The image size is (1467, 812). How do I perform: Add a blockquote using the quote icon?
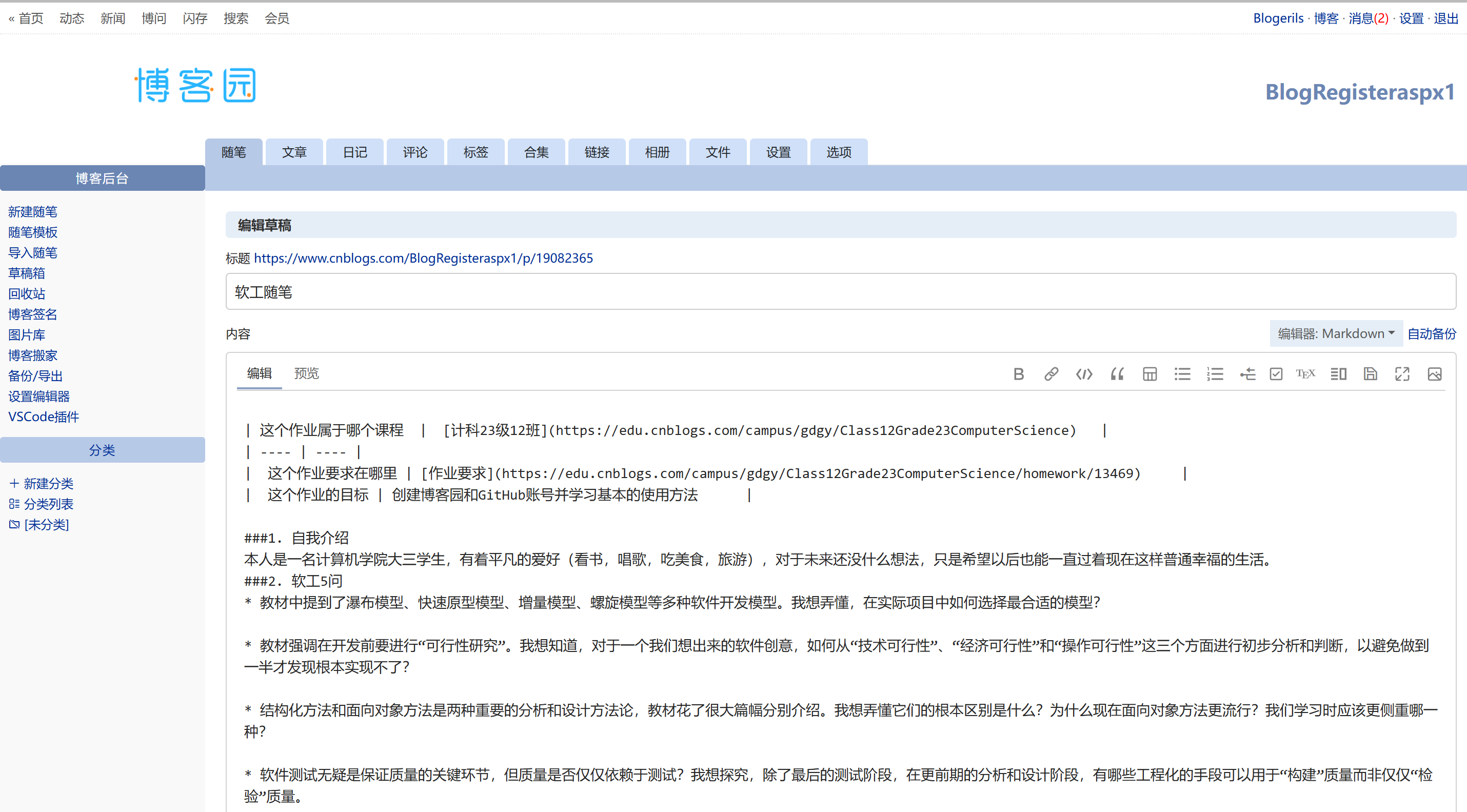pos(1117,374)
